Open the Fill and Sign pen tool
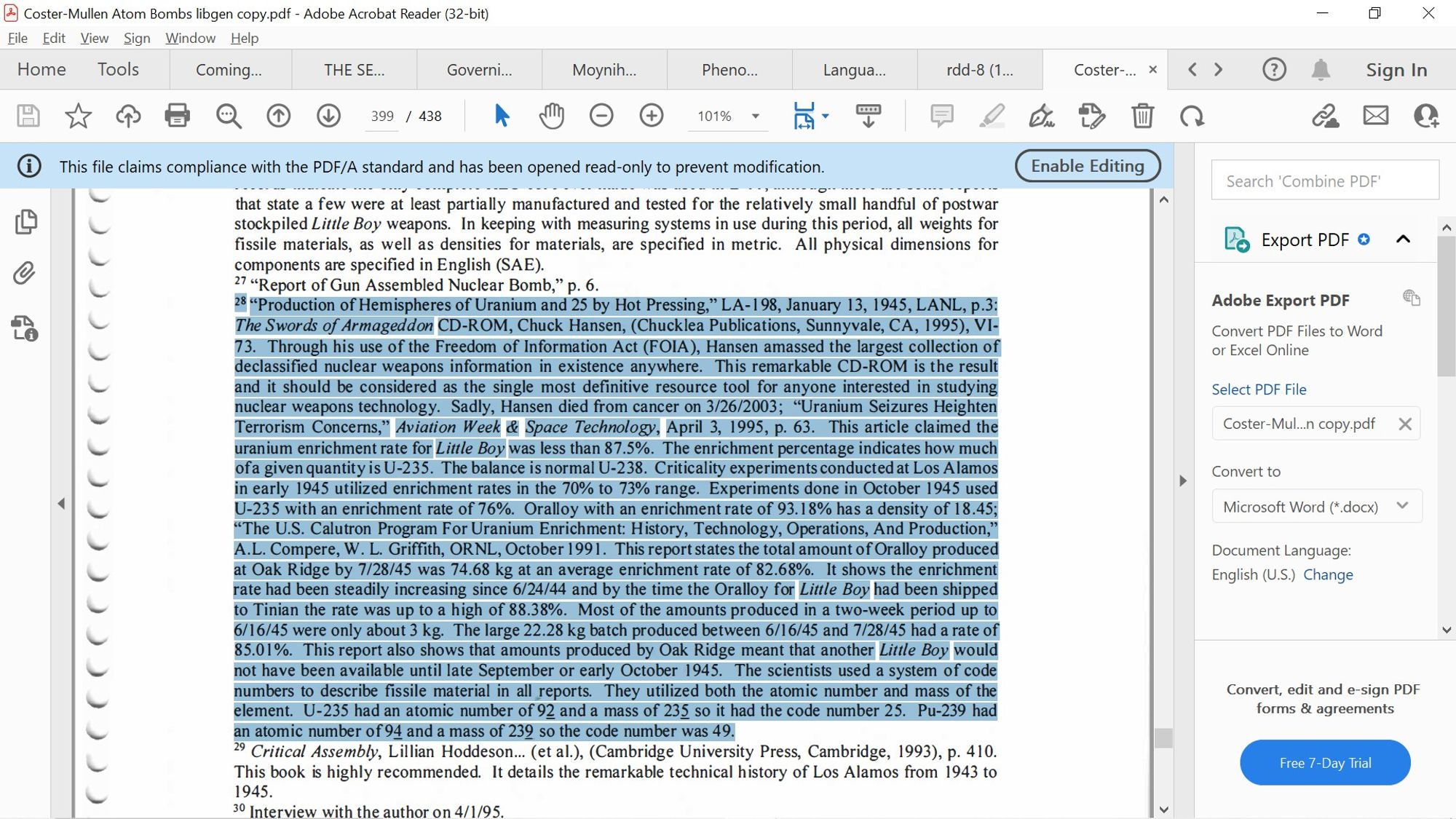Image resolution: width=1456 pixels, height=819 pixels. tap(1042, 116)
